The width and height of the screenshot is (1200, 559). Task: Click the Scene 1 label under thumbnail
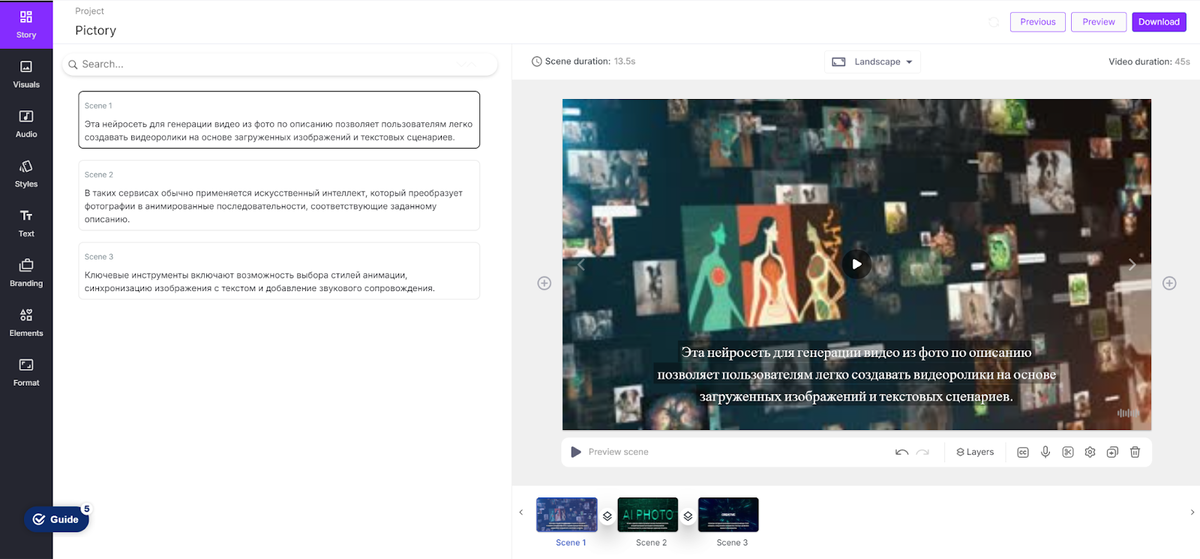(x=571, y=543)
